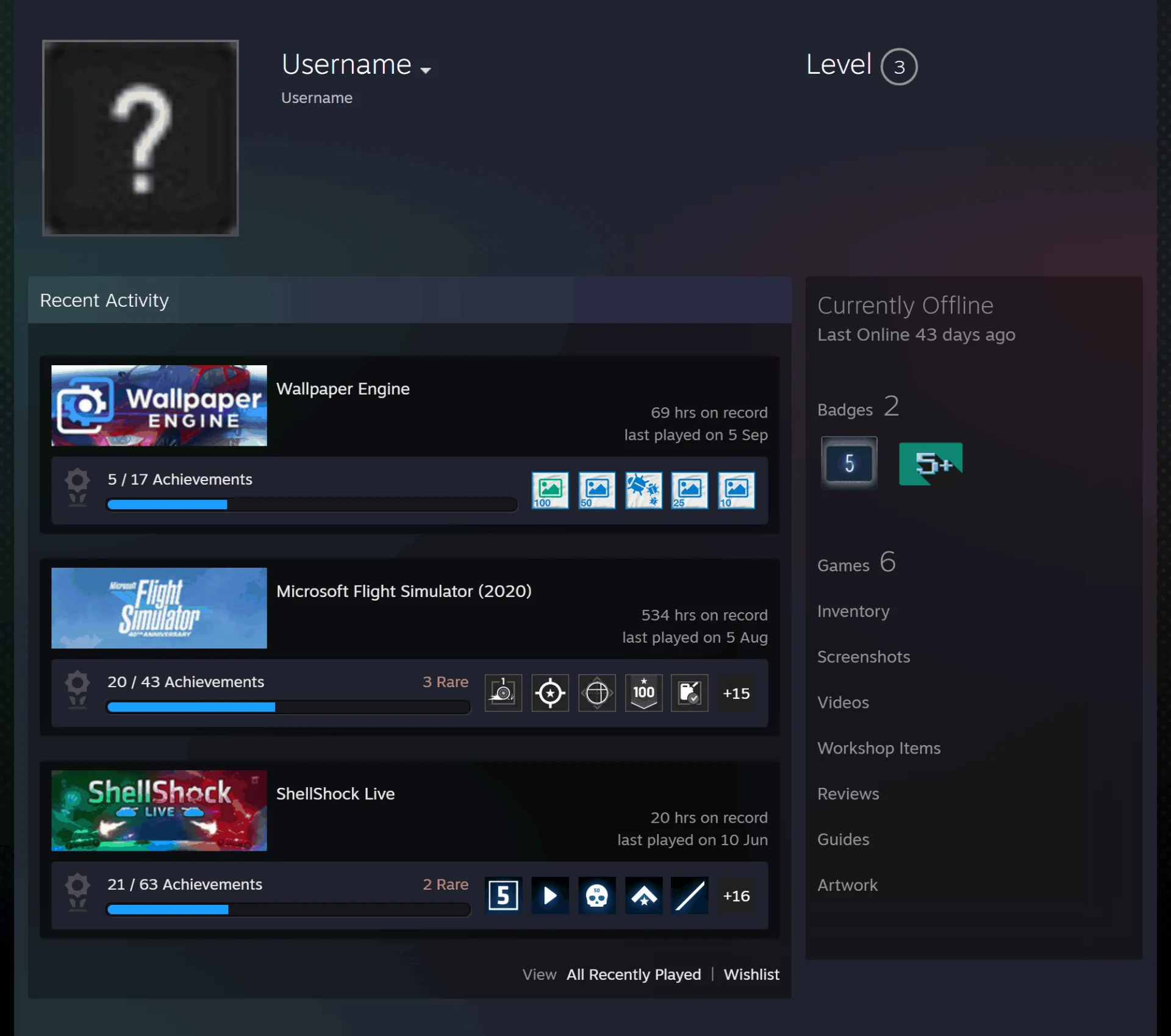Open the Reviews page
Image resolution: width=1171 pixels, height=1036 pixels.
click(848, 794)
